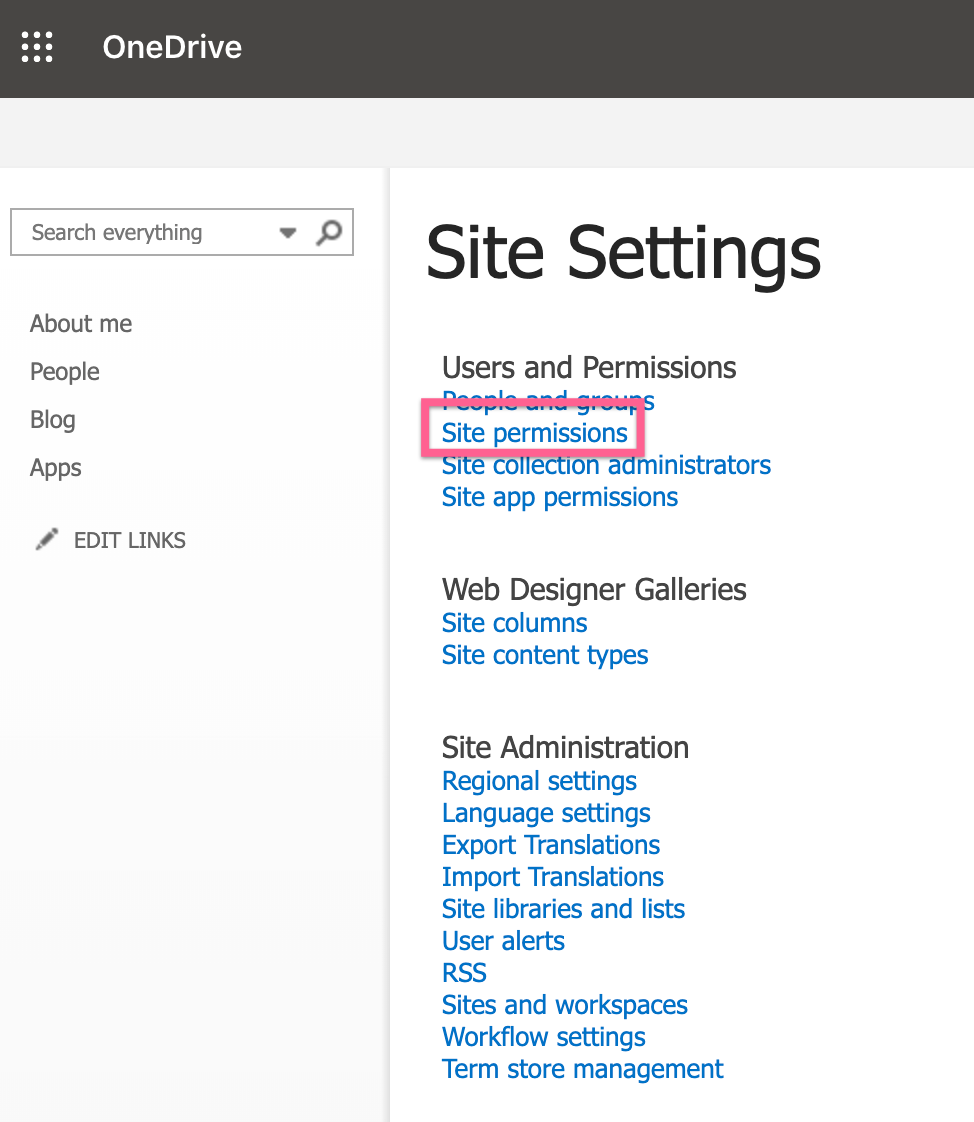
Task: Open the Site permissions link
Action: click(x=535, y=433)
